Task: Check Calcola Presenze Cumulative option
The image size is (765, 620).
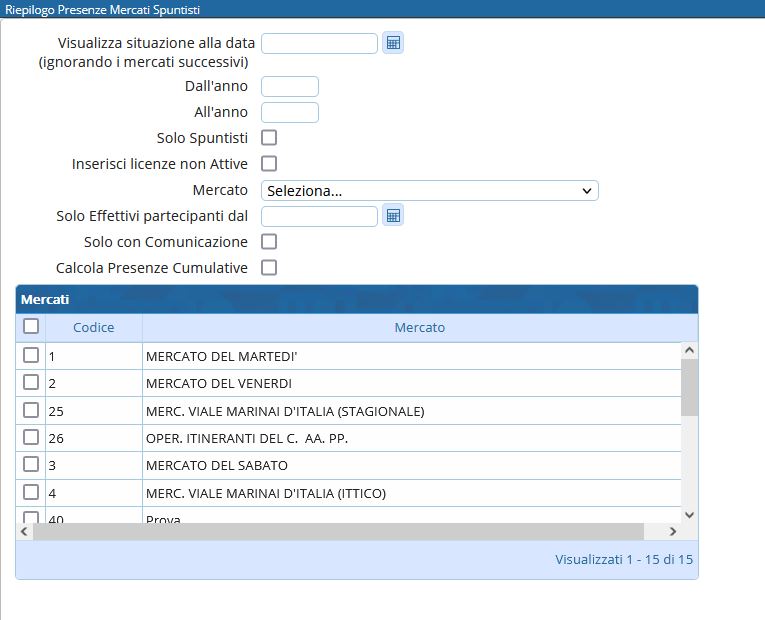Action: coord(269,268)
